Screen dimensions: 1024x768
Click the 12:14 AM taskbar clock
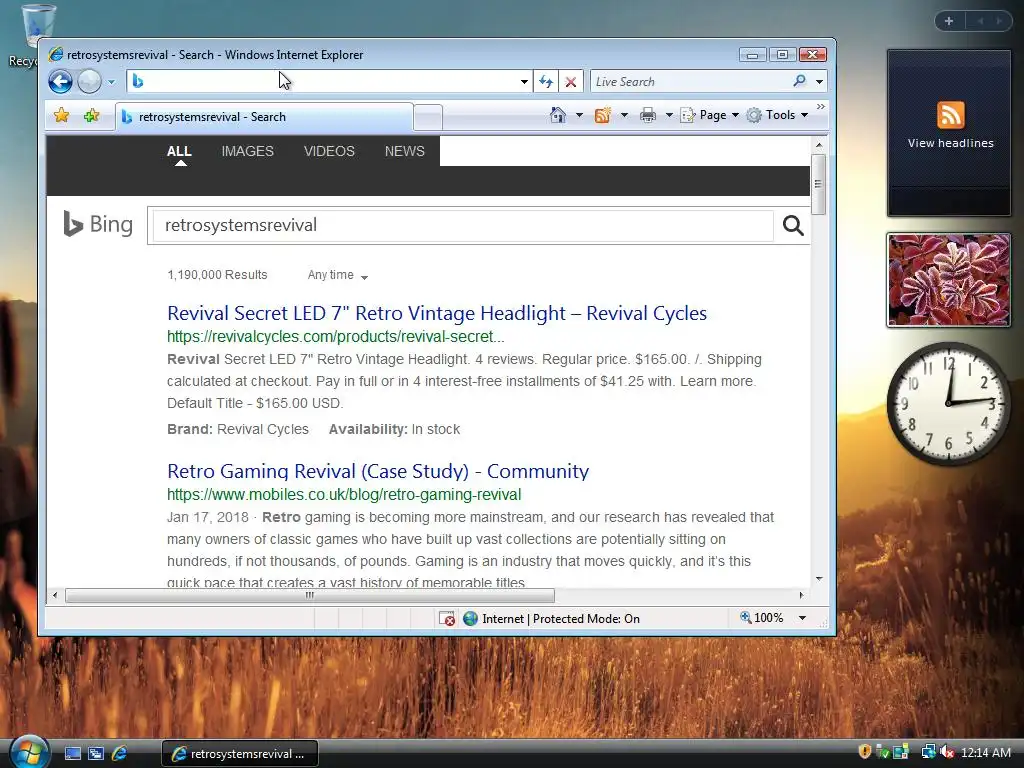[986, 753]
